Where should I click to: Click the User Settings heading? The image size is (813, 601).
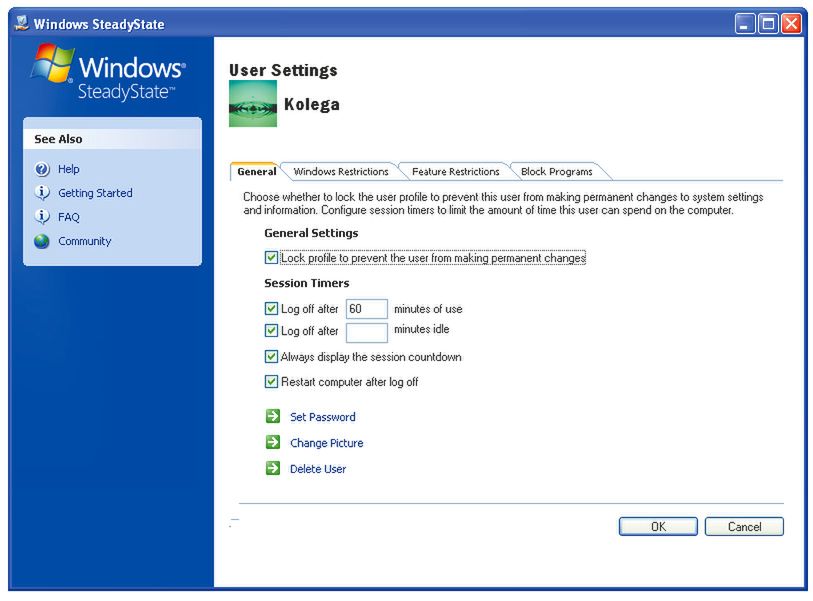[x=283, y=70]
